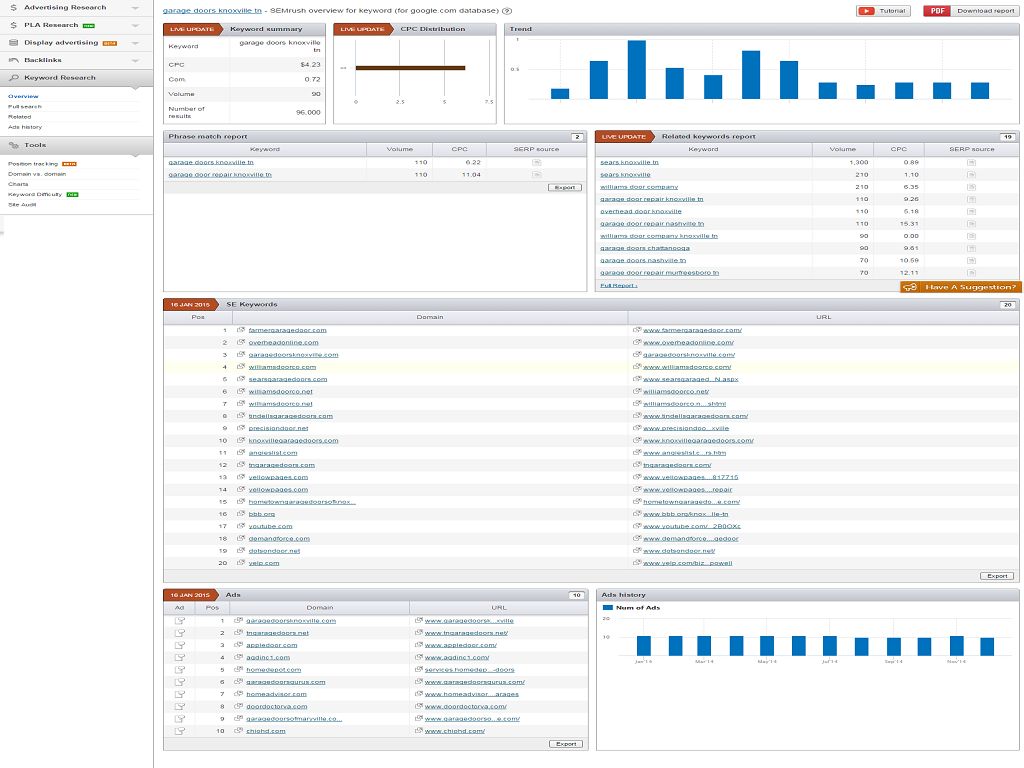This screenshot has width=1024, height=768.
Task: Open Full Report link under Related keywords
Action: [x=618, y=285]
